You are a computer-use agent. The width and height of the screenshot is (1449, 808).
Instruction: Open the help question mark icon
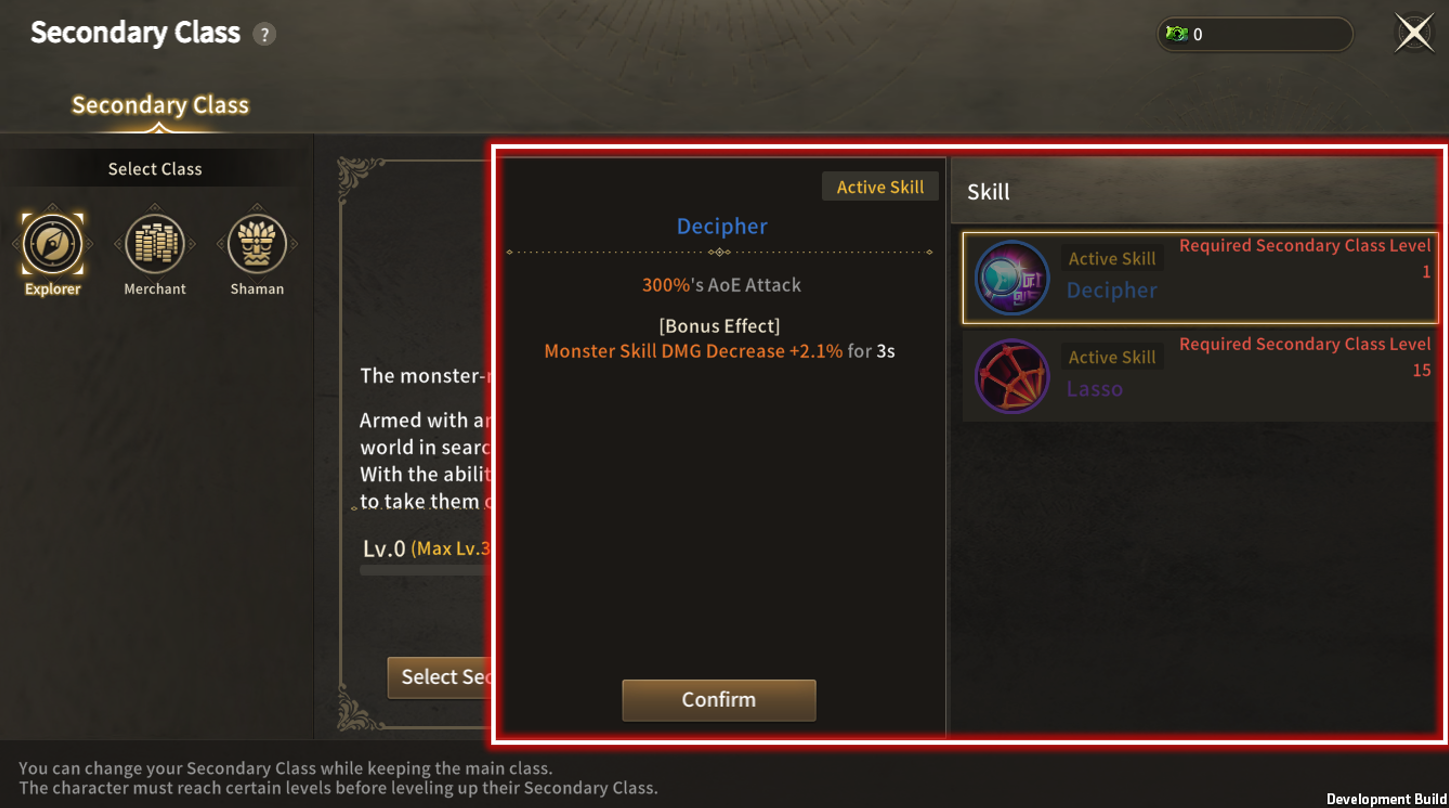click(264, 34)
